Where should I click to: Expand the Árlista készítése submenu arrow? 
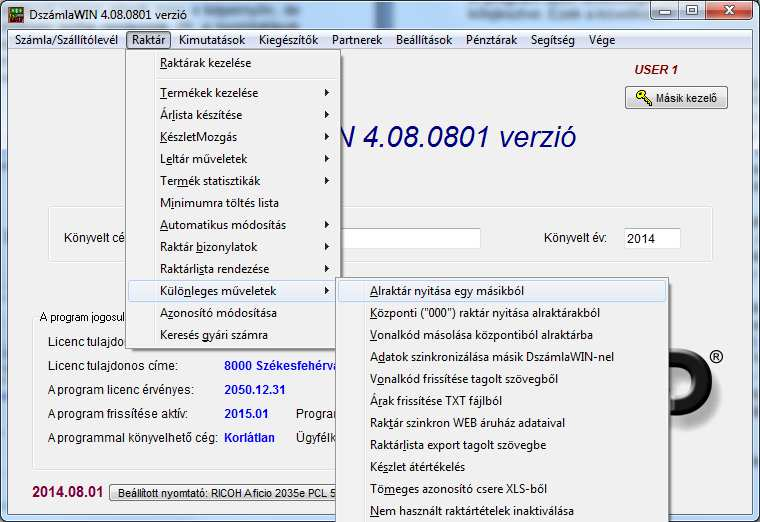[x=327, y=115]
